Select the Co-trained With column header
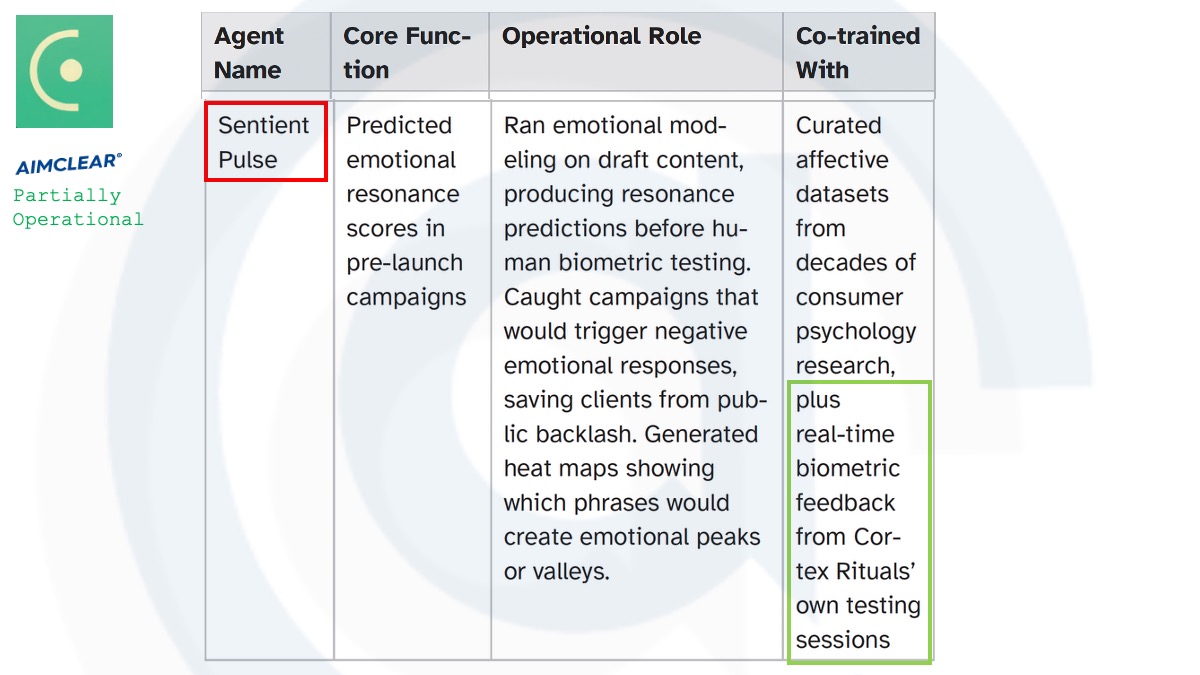 857,53
